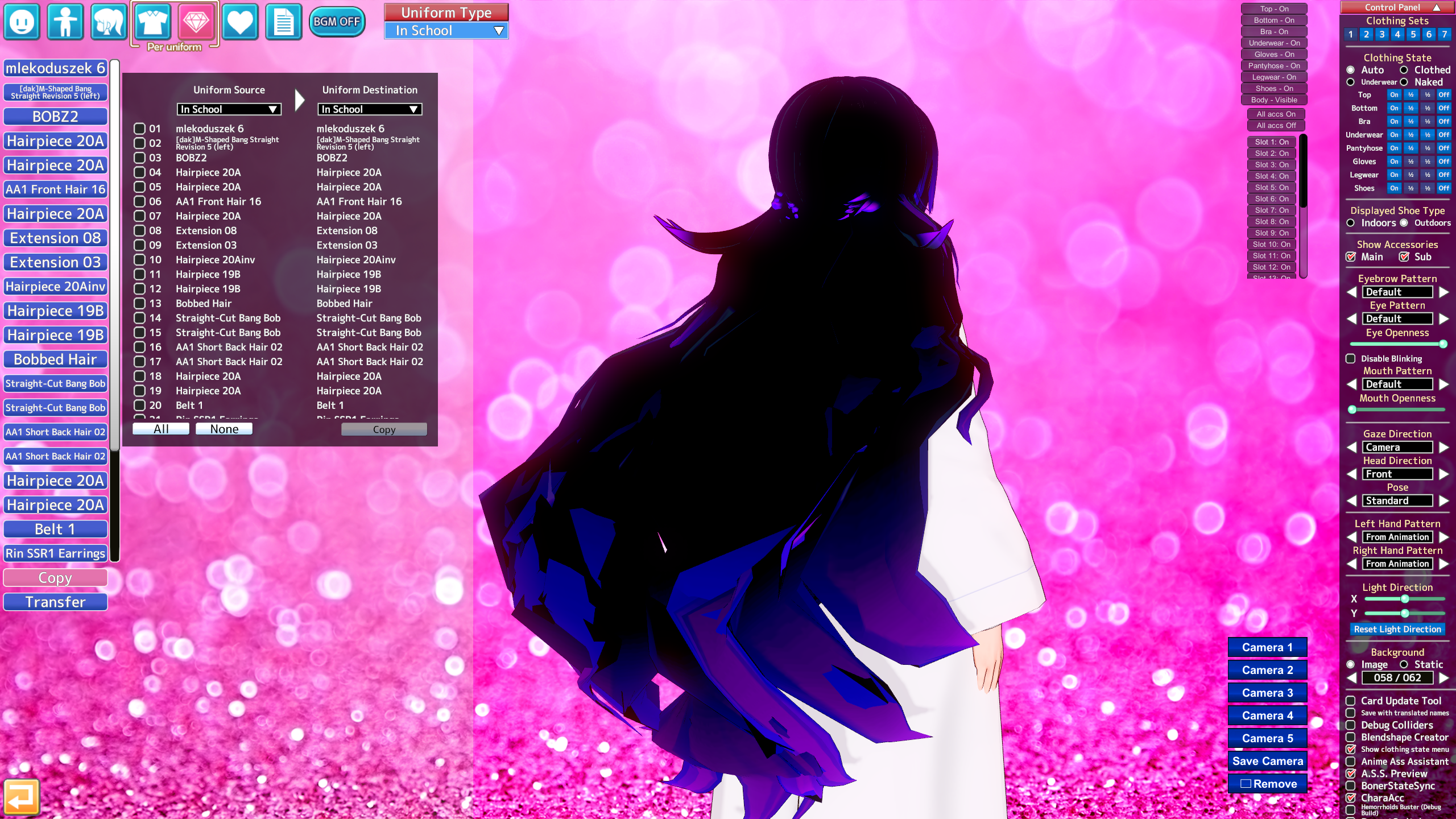Adjust the Light Direction X slider
This screenshot has height=819, width=1456.
pos(1404,599)
